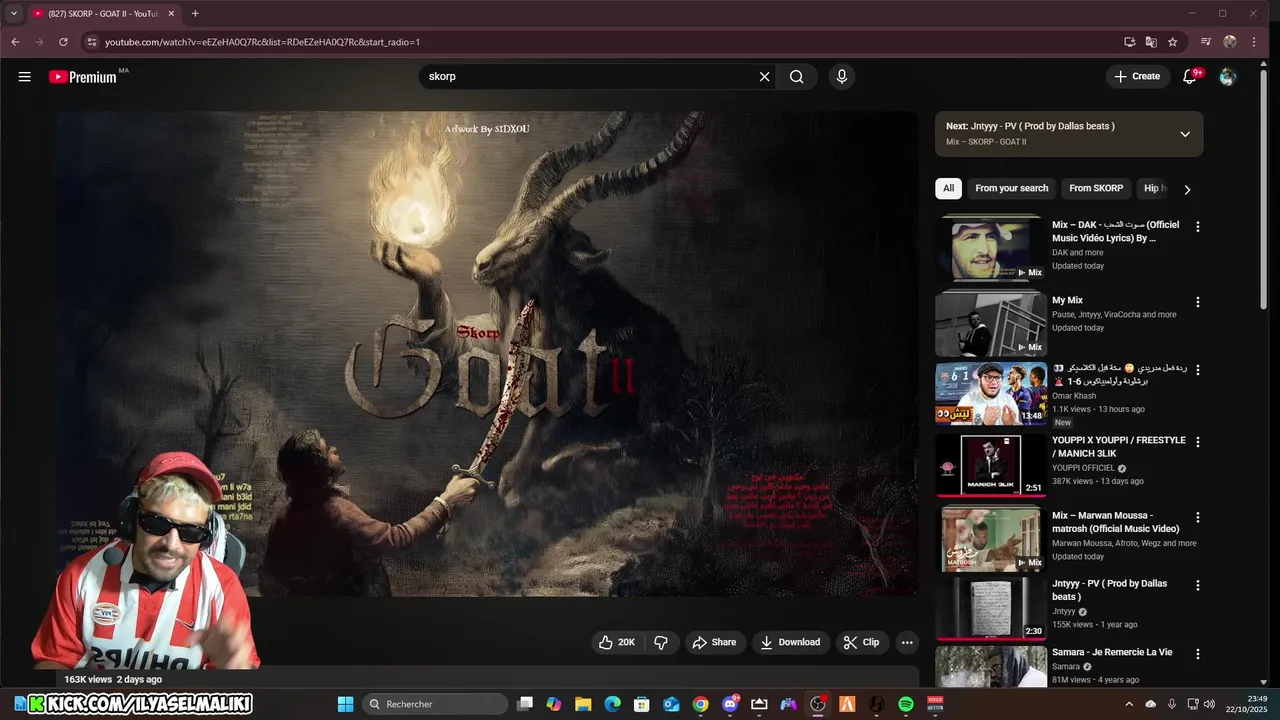Viewport: 1280px width, 720px height.
Task: Open Mix – DAK thumbnail
Action: tap(991, 250)
